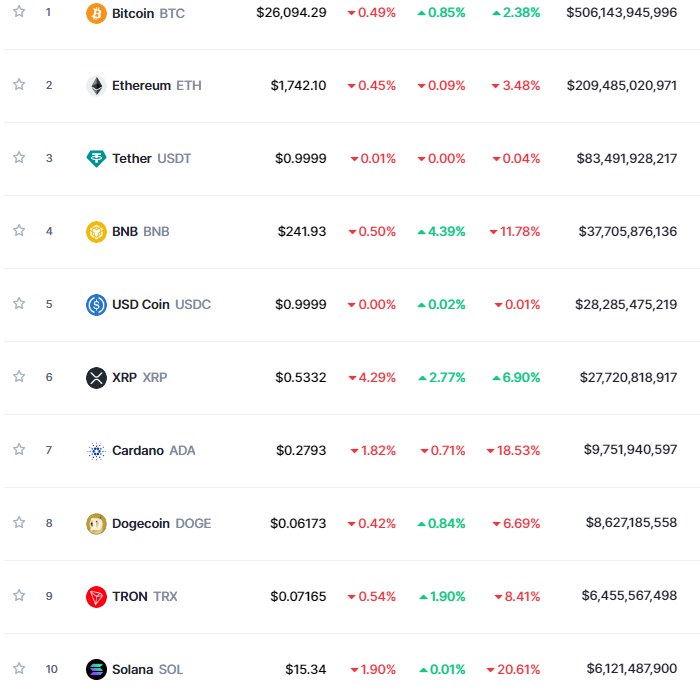Click the TRON TRX name link
The image size is (700, 695).
coord(144,597)
